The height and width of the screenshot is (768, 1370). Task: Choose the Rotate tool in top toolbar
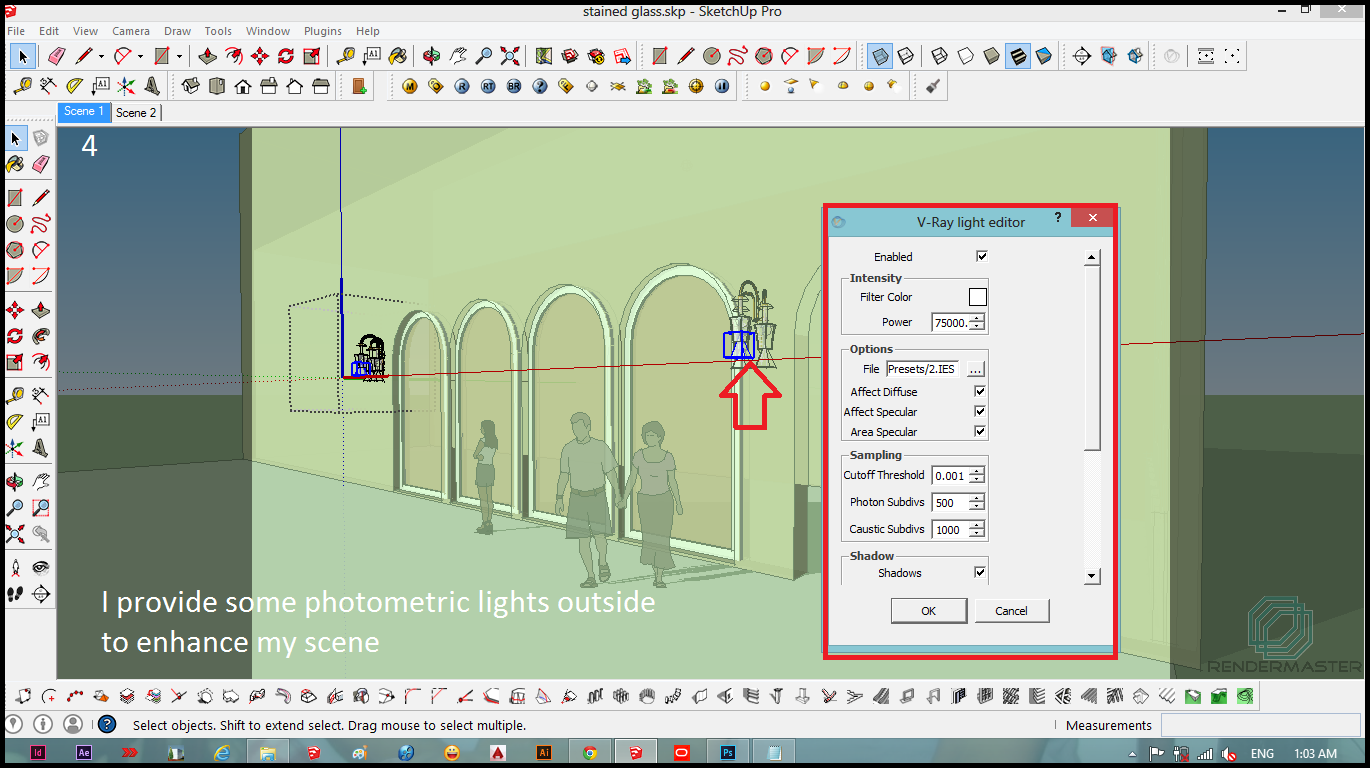tap(286, 56)
